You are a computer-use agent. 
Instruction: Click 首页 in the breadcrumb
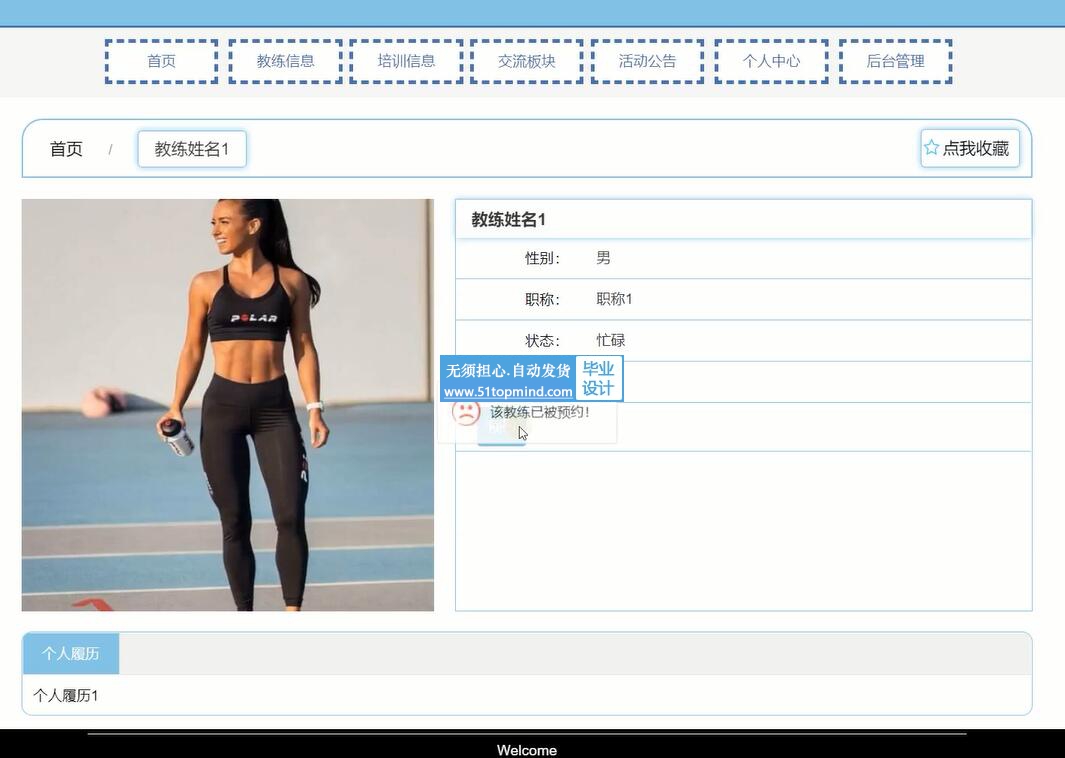pyautogui.click(x=66, y=149)
